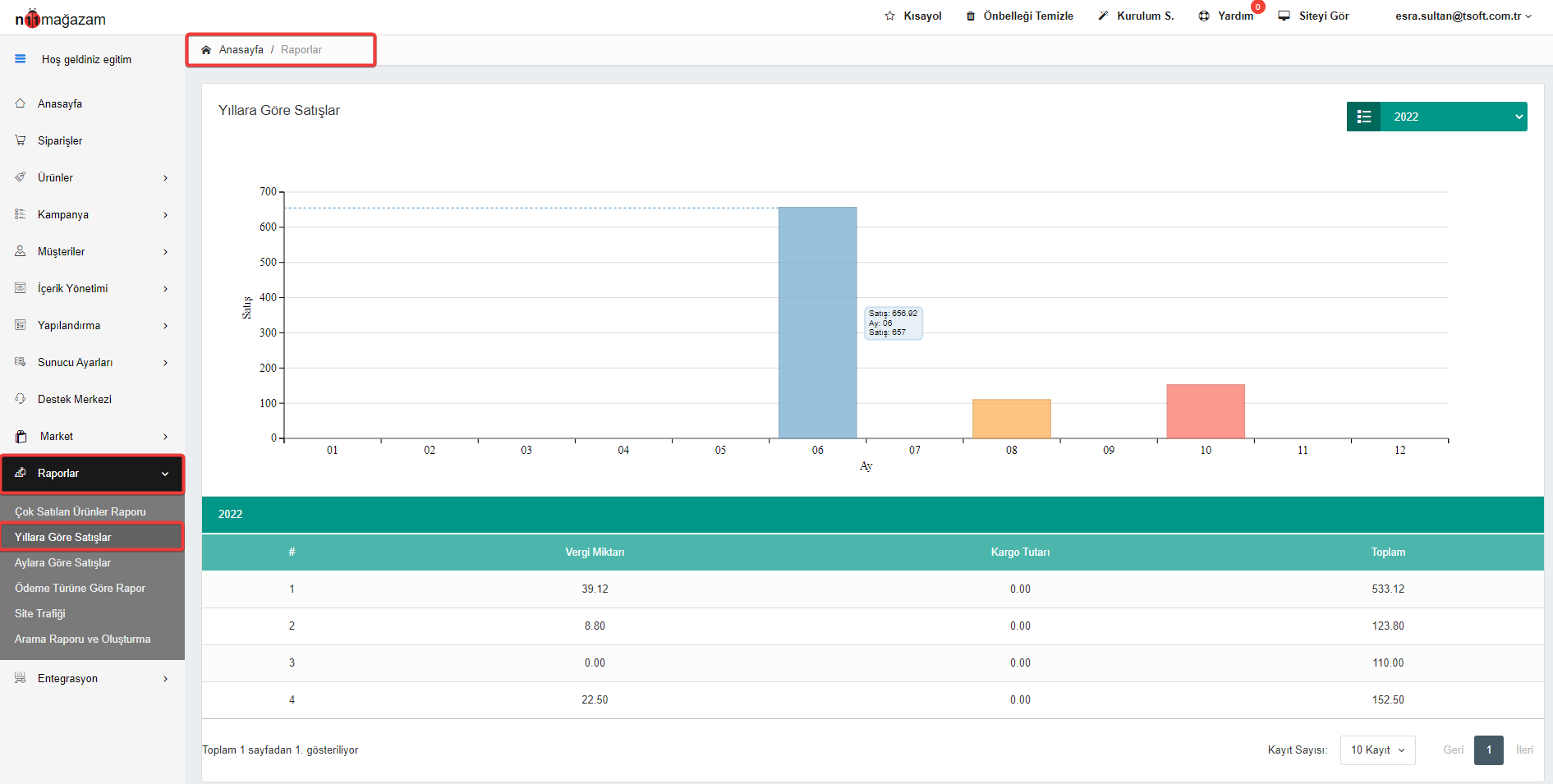
Task: Click the Sunucu Ayarları icon
Action: (x=21, y=362)
